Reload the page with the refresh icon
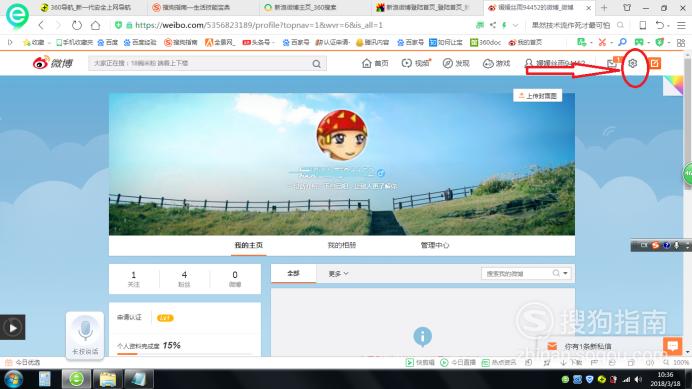This screenshot has width=692, height=389. click(77, 25)
